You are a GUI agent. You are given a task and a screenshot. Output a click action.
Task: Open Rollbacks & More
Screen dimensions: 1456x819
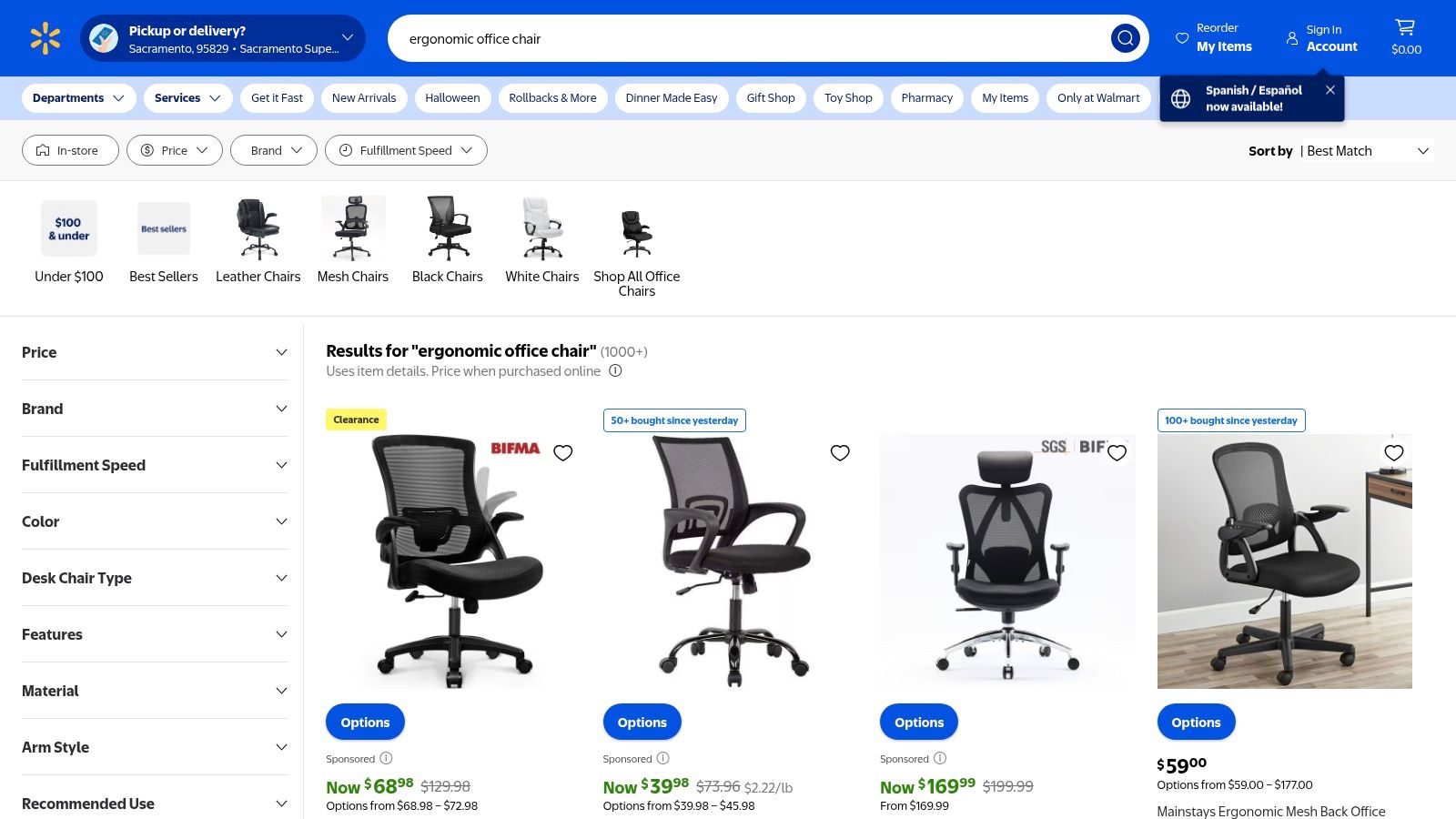(552, 98)
